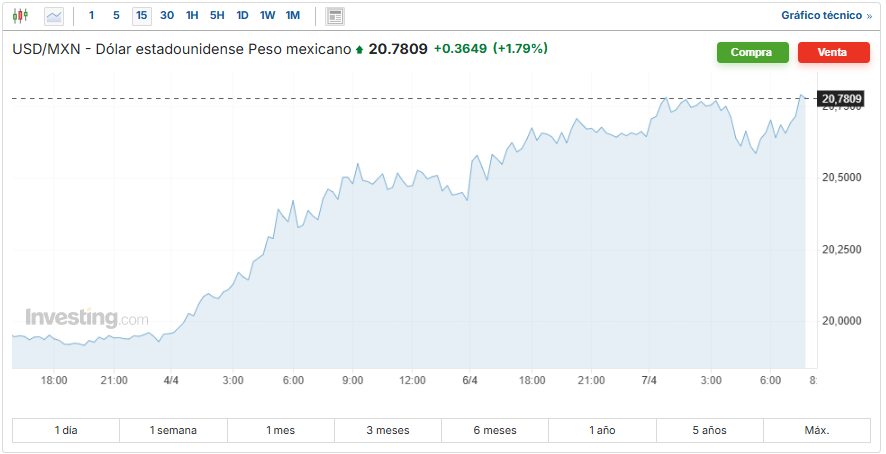Click the 20,2500 axis label
The image size is (886, 454).
tap(841, 249)
